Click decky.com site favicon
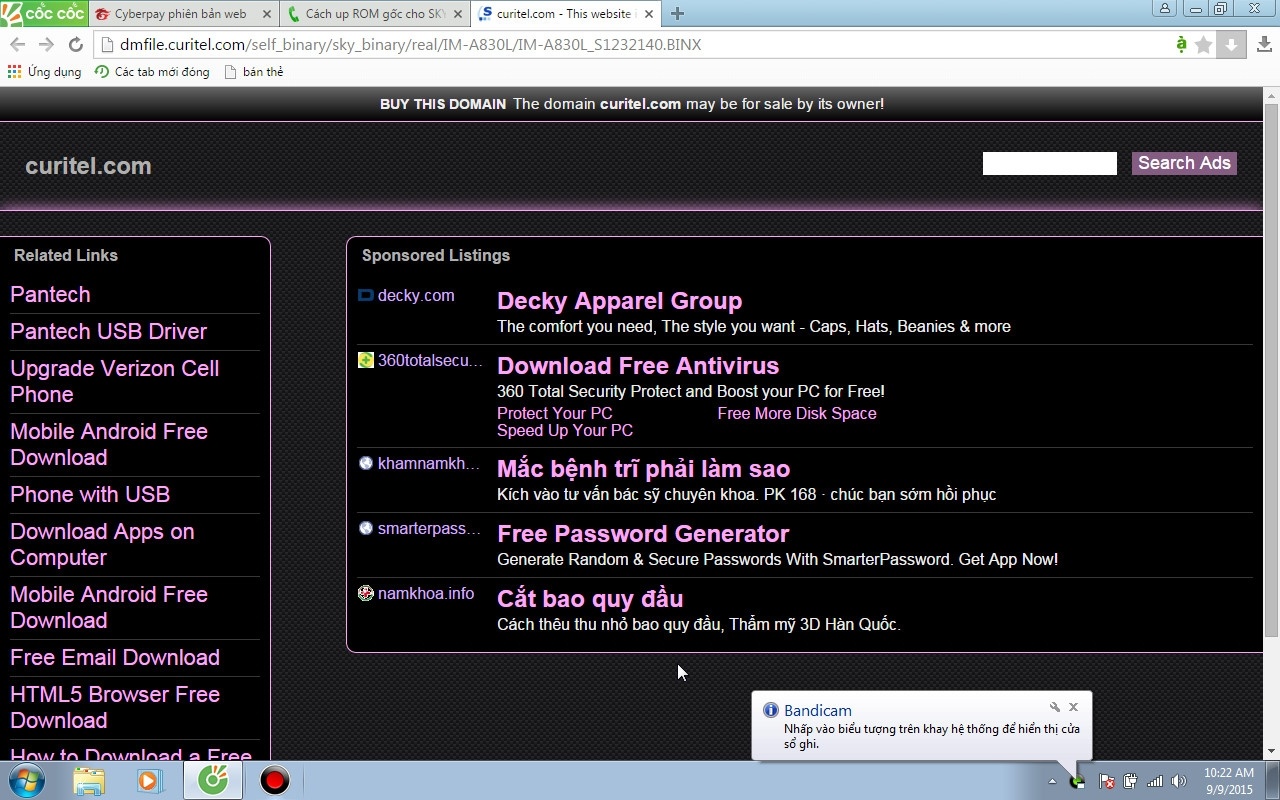The height and width of the screenshot is (800, 1280). click(x=366, y=295)
